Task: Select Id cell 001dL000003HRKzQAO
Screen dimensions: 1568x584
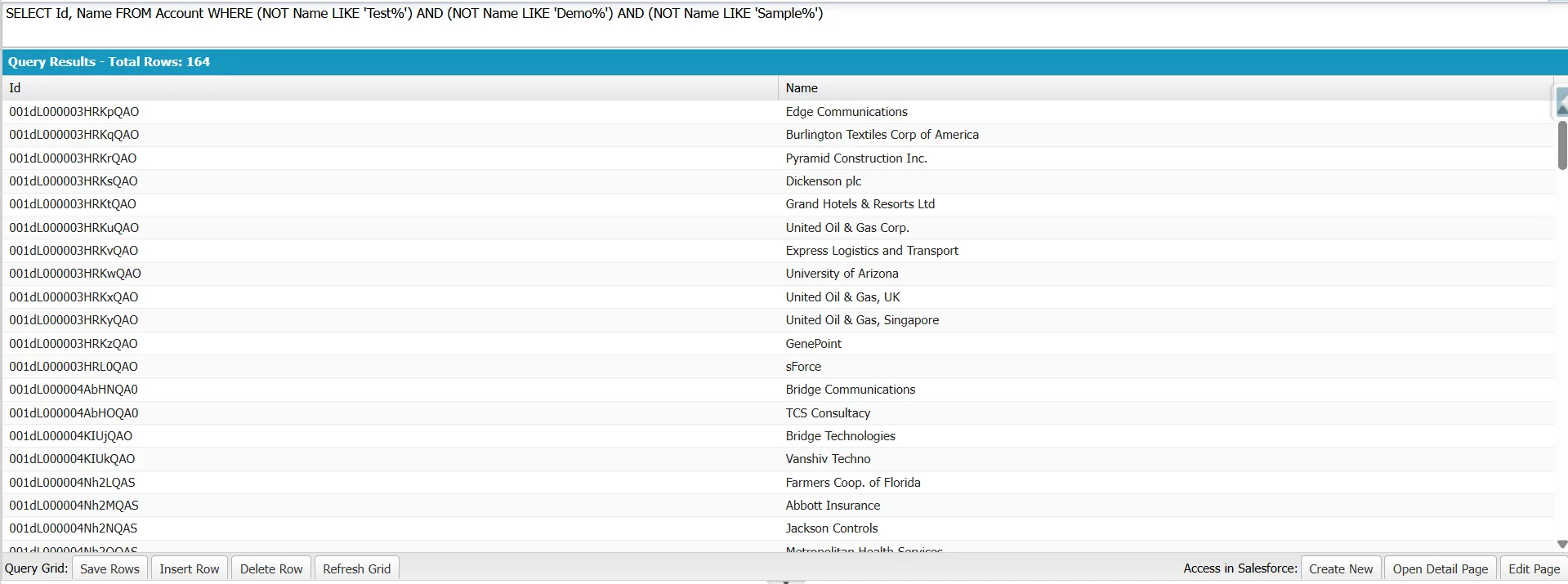Action: coord(390,344)
